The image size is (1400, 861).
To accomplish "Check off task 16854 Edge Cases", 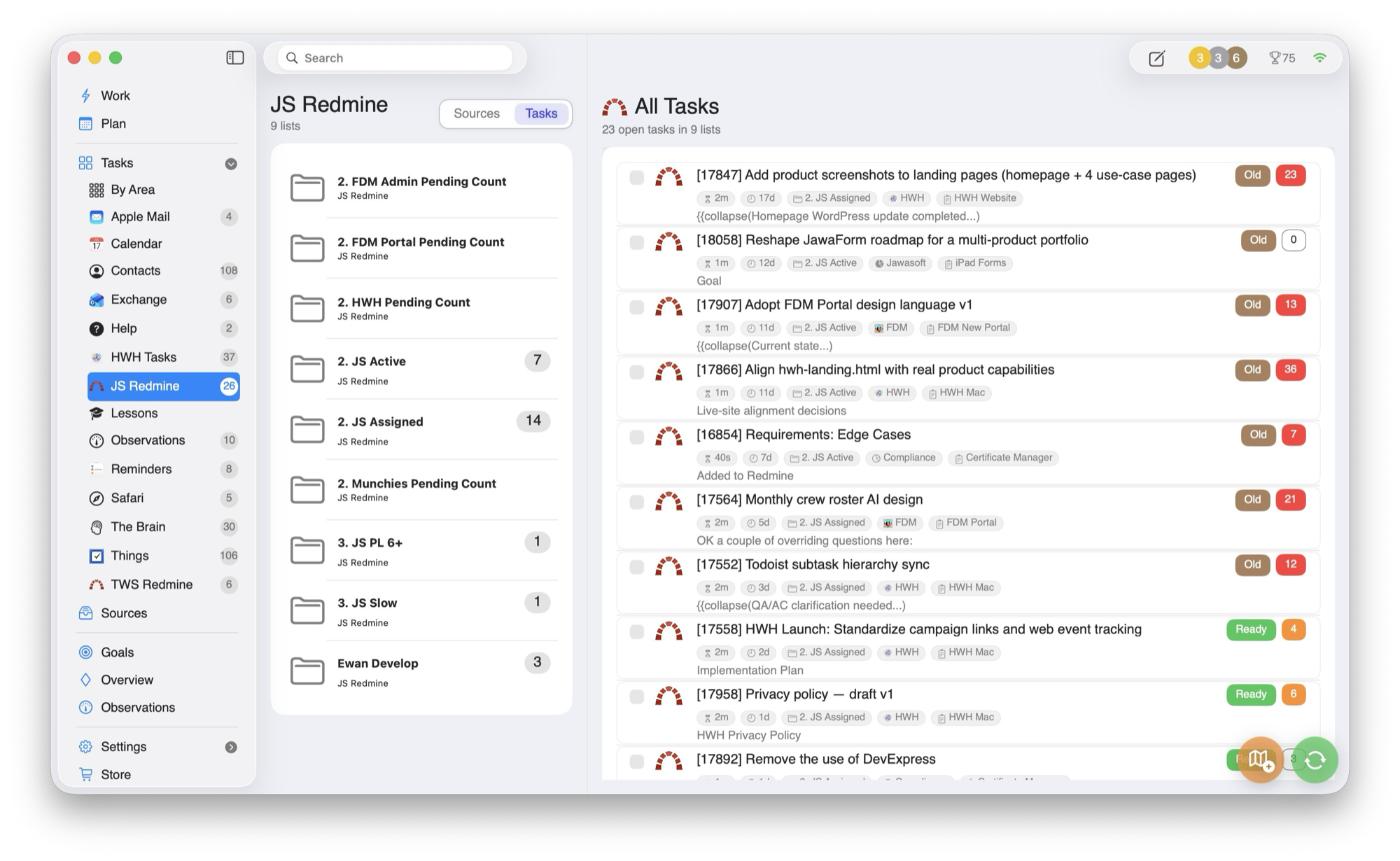I will [636, 437].
